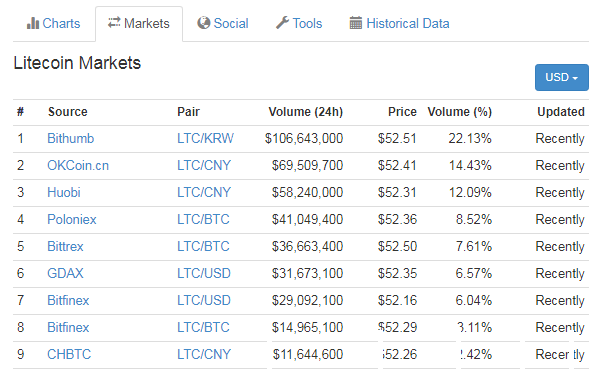
Task: Click the wrench icon next to Tools
Action: click(x=282, y=23)
